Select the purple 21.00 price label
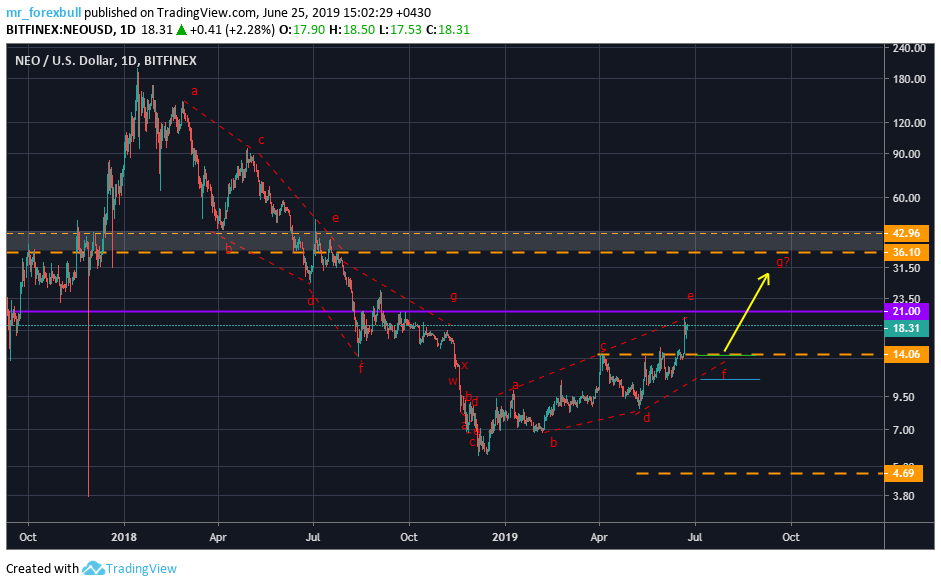Image resolution: width=941 pixels, height=586 pixels. point(906,311)
